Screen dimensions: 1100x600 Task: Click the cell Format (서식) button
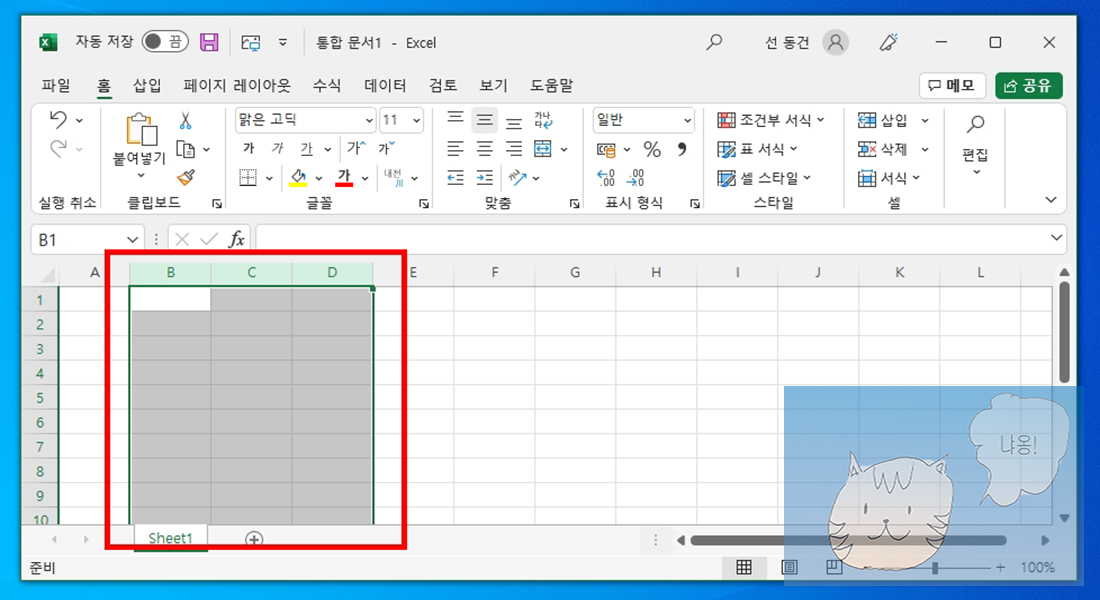tap(888, 178)
